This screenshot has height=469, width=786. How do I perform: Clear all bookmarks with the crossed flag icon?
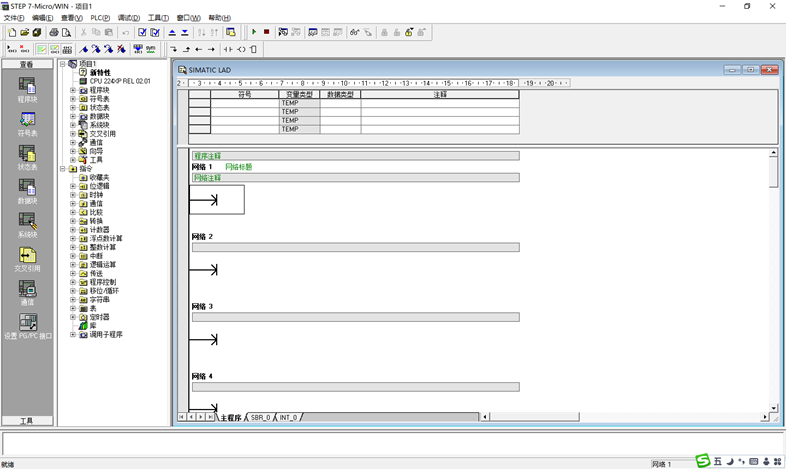(121, 49)
